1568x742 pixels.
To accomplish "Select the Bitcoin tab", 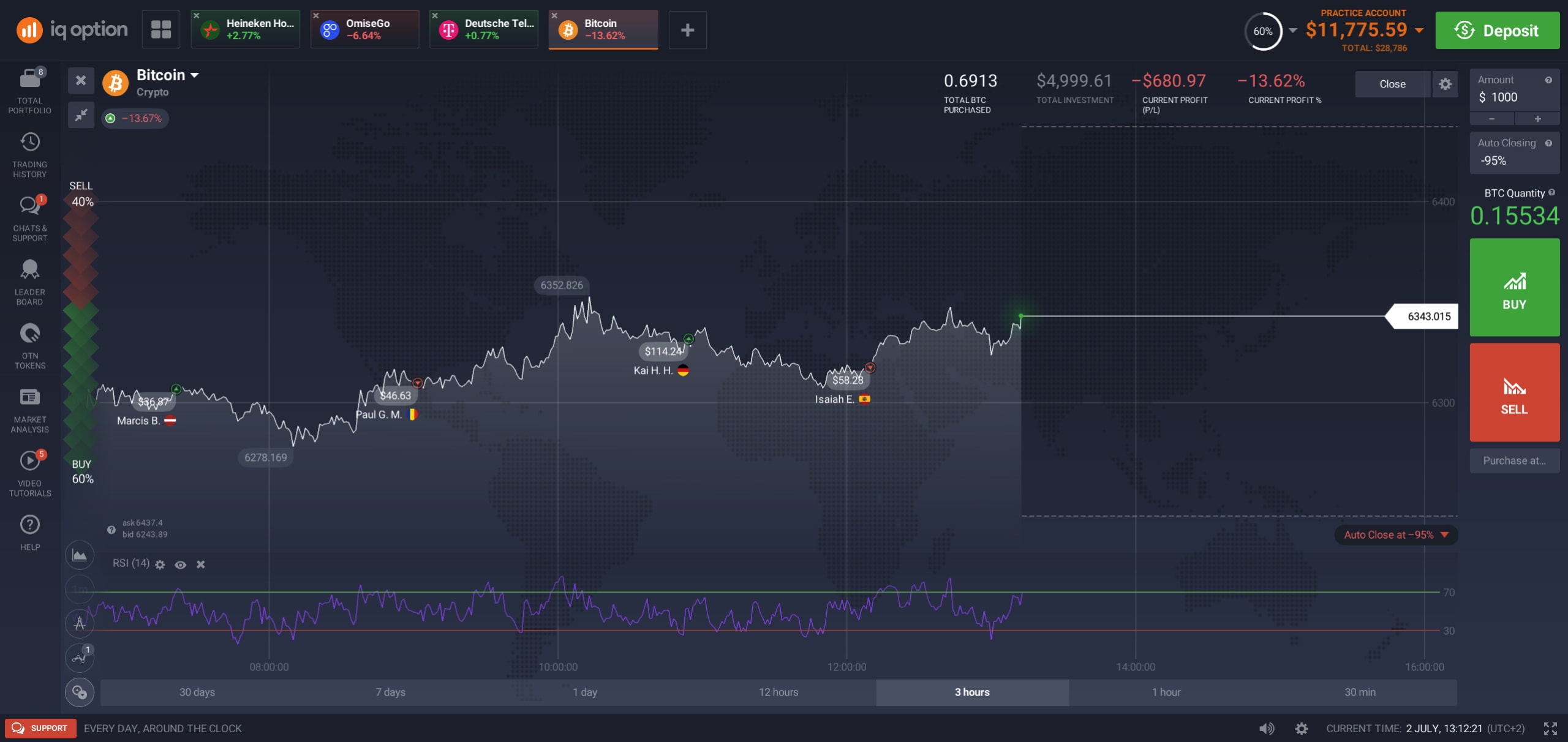I will (603, 29).
